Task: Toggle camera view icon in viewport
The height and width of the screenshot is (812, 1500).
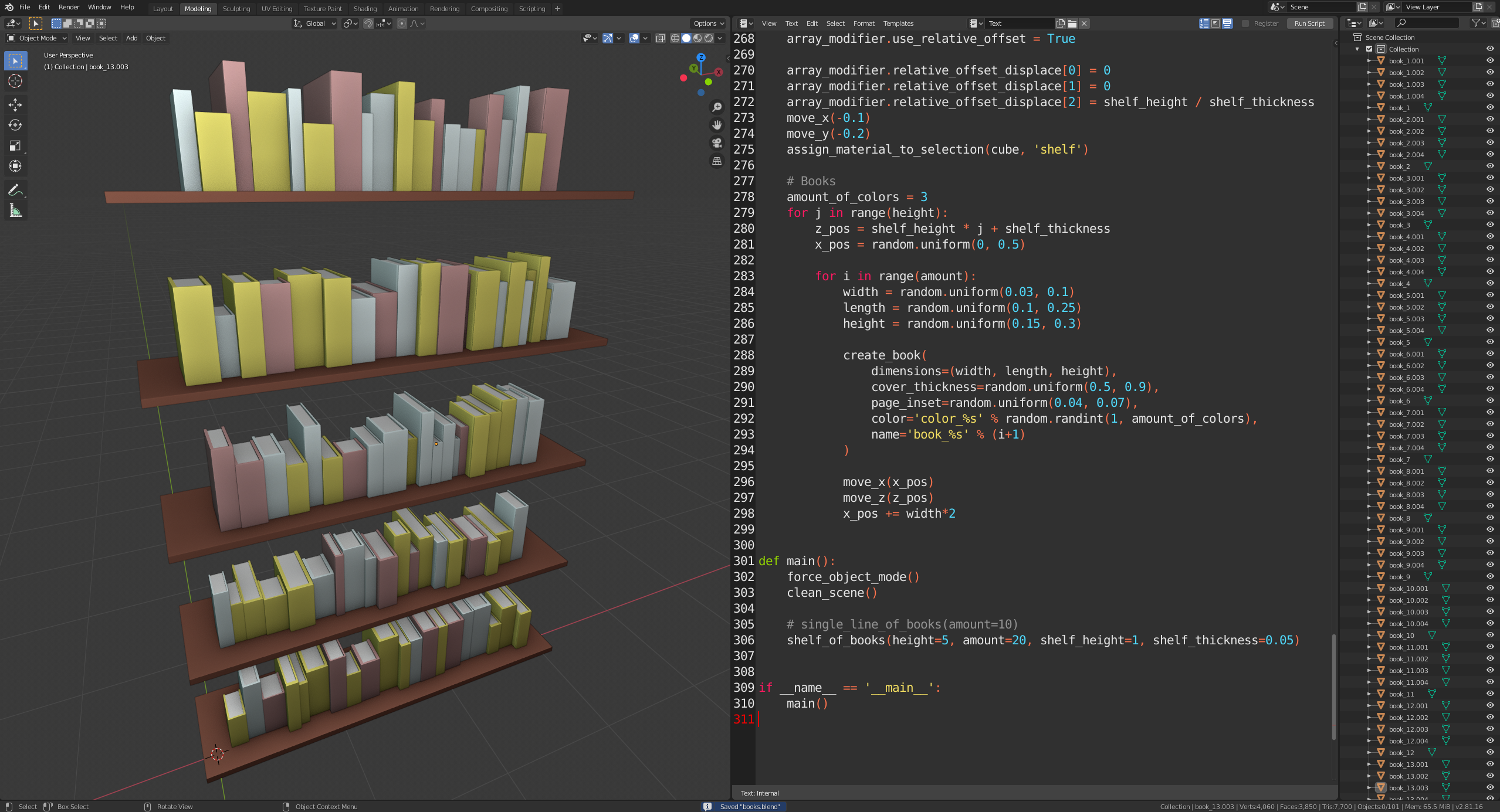Action: coord(717,143)
